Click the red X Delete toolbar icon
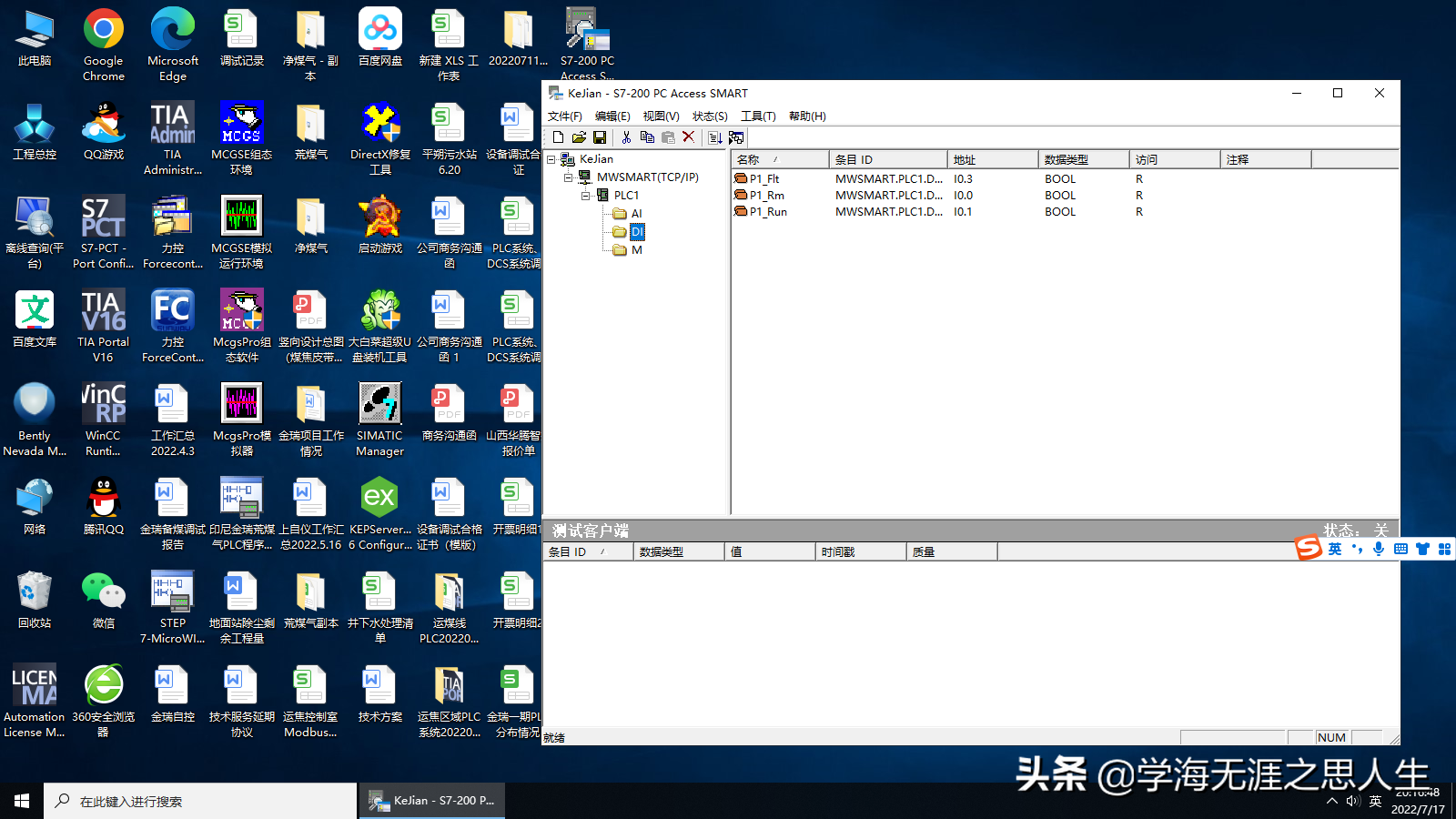Screen dimensions: 1456x819 [689, 137]
